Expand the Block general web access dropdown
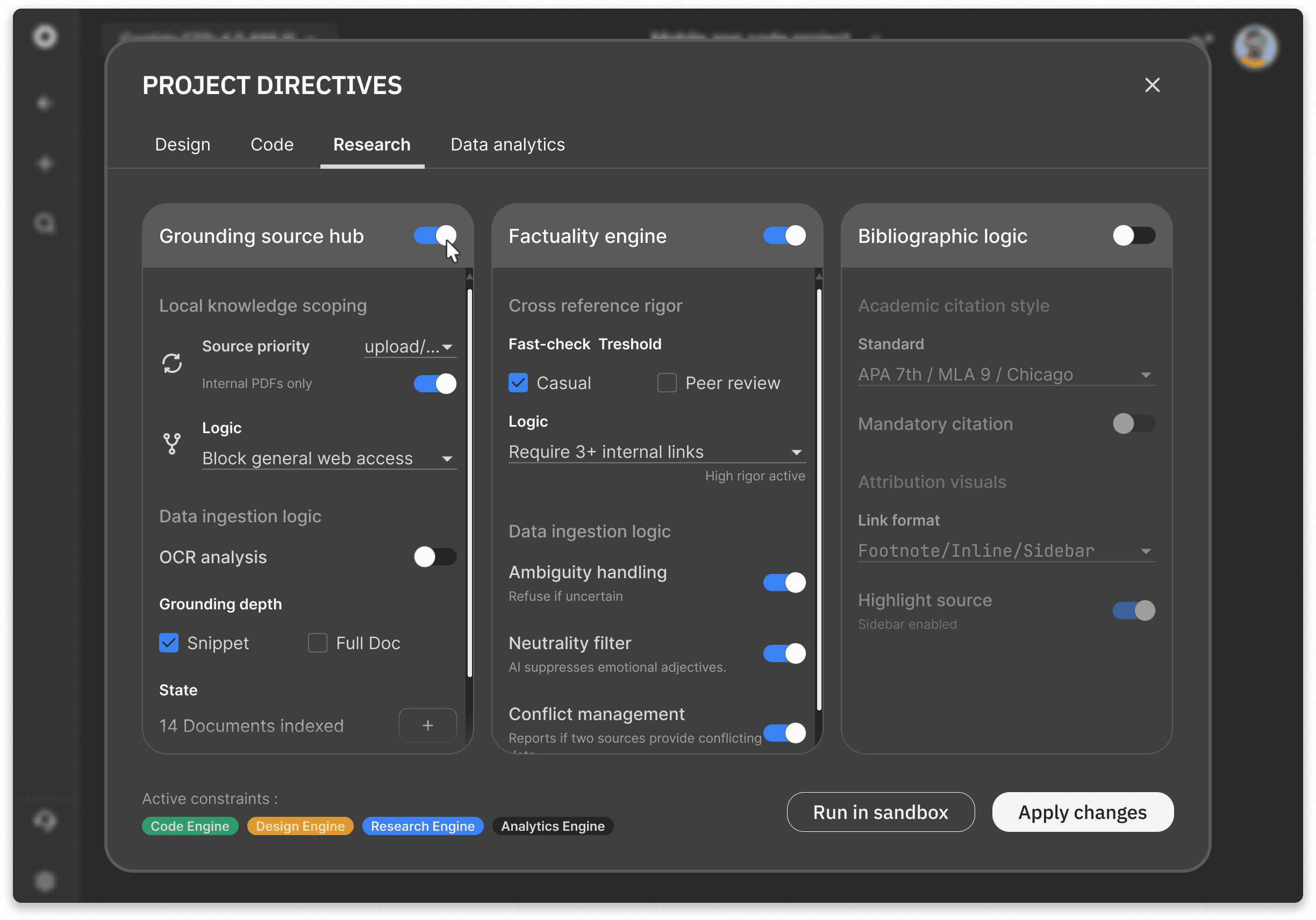The height and width of the screenshot is (920, 1316). pos(329,458)
